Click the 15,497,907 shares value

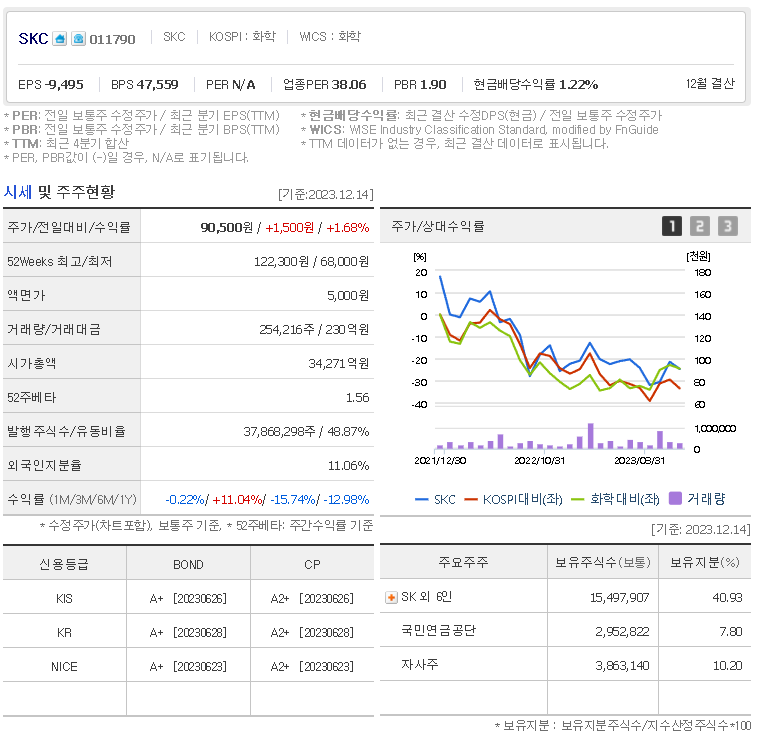619,597
